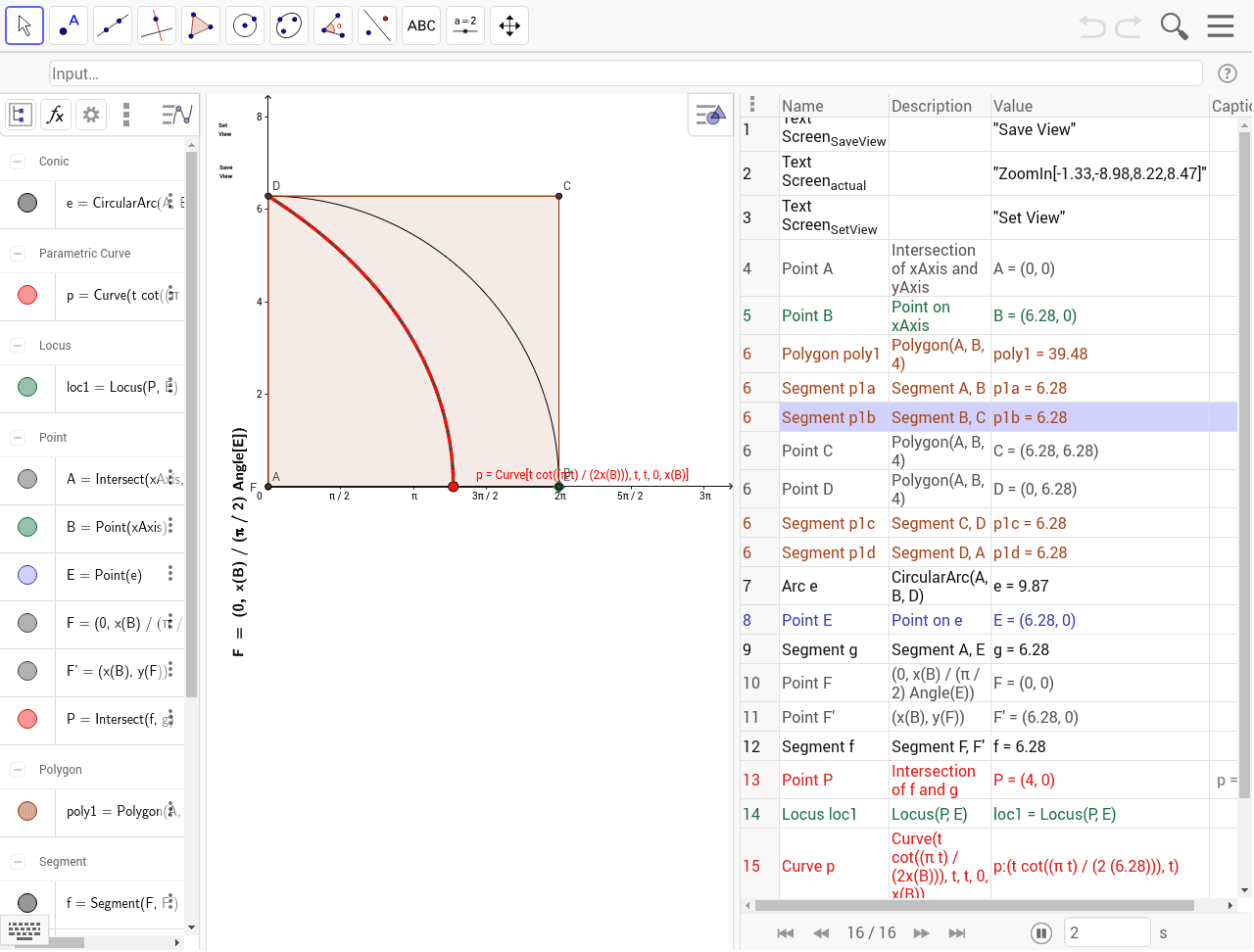Viewport: 1254px width, 952px height.
Task: Click the Input bar field
Action: [626, 73]
